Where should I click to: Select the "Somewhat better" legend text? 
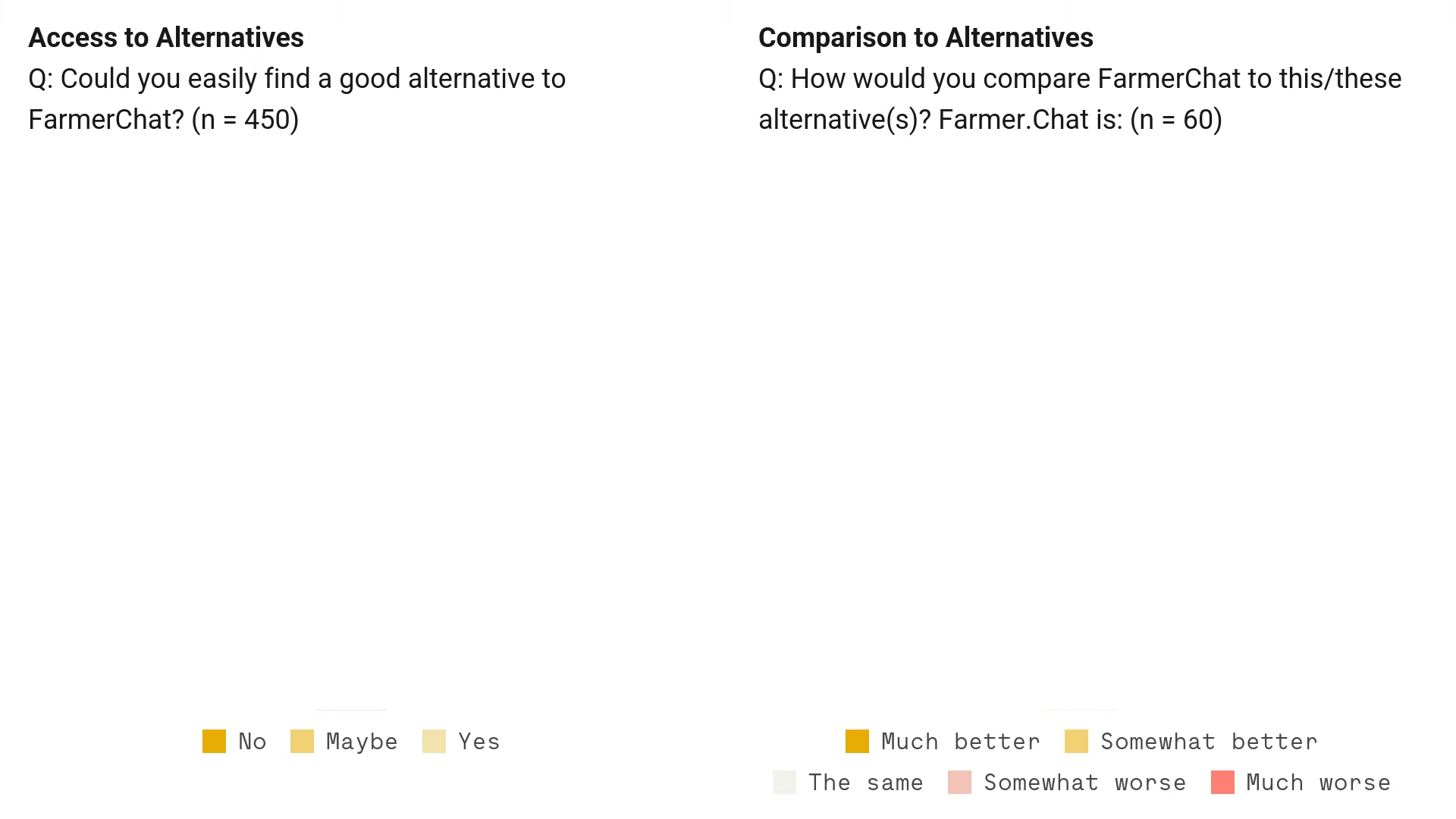[1209, 742]
